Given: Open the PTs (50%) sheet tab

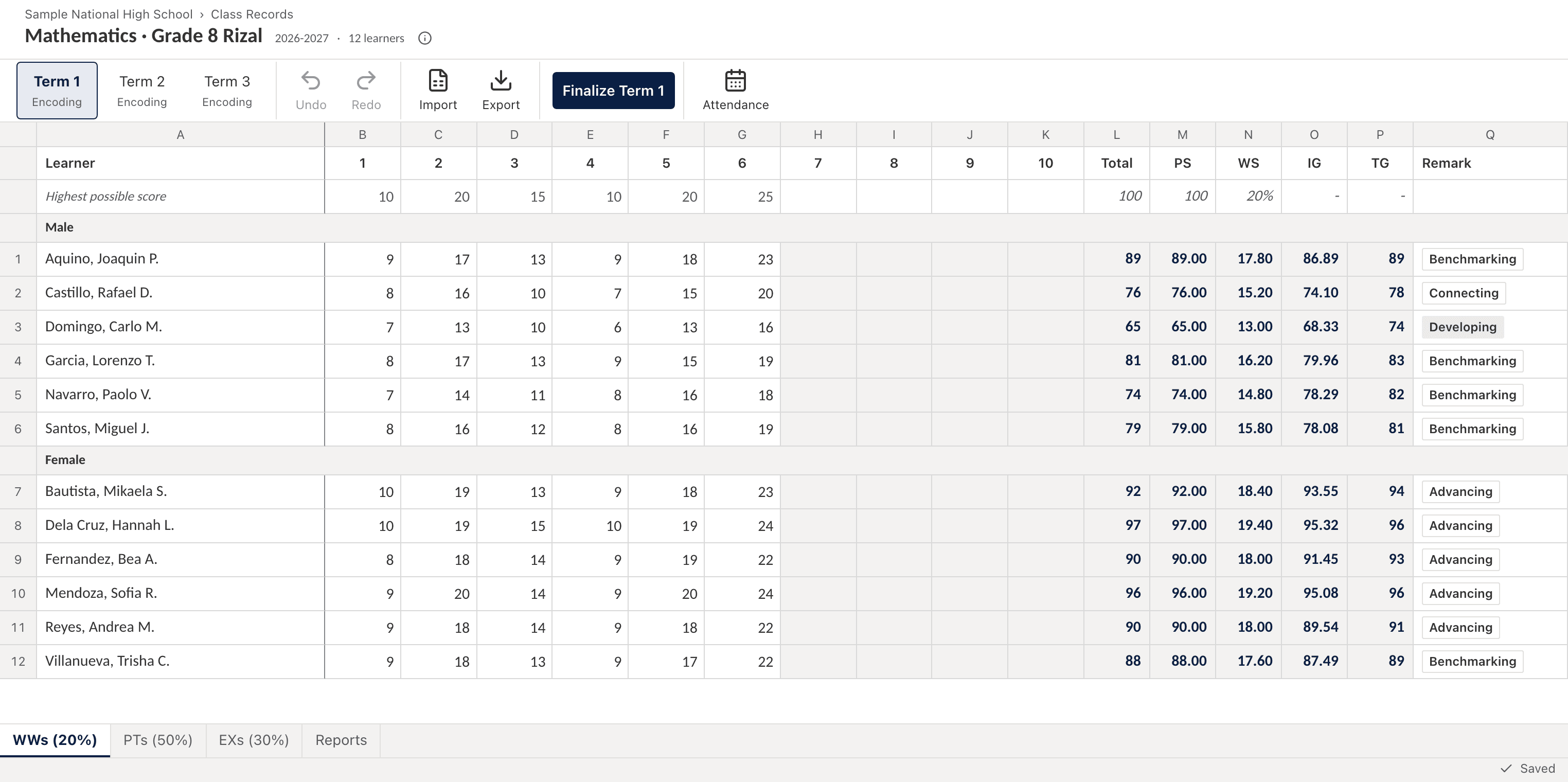Looking at the screenshot, I should (157, 740).
